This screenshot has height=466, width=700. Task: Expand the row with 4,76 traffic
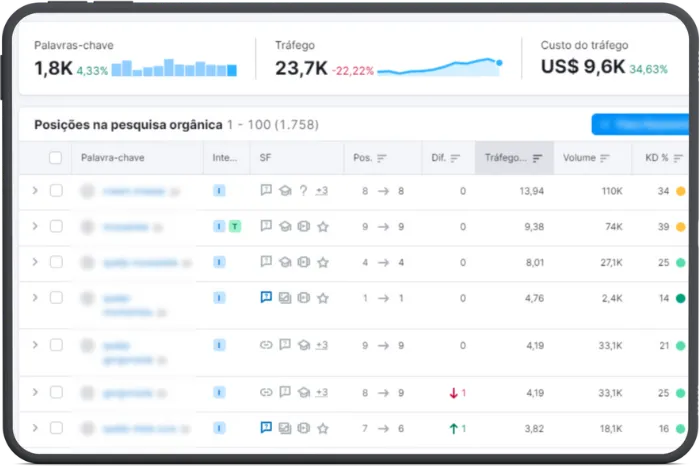coord(35,297)
